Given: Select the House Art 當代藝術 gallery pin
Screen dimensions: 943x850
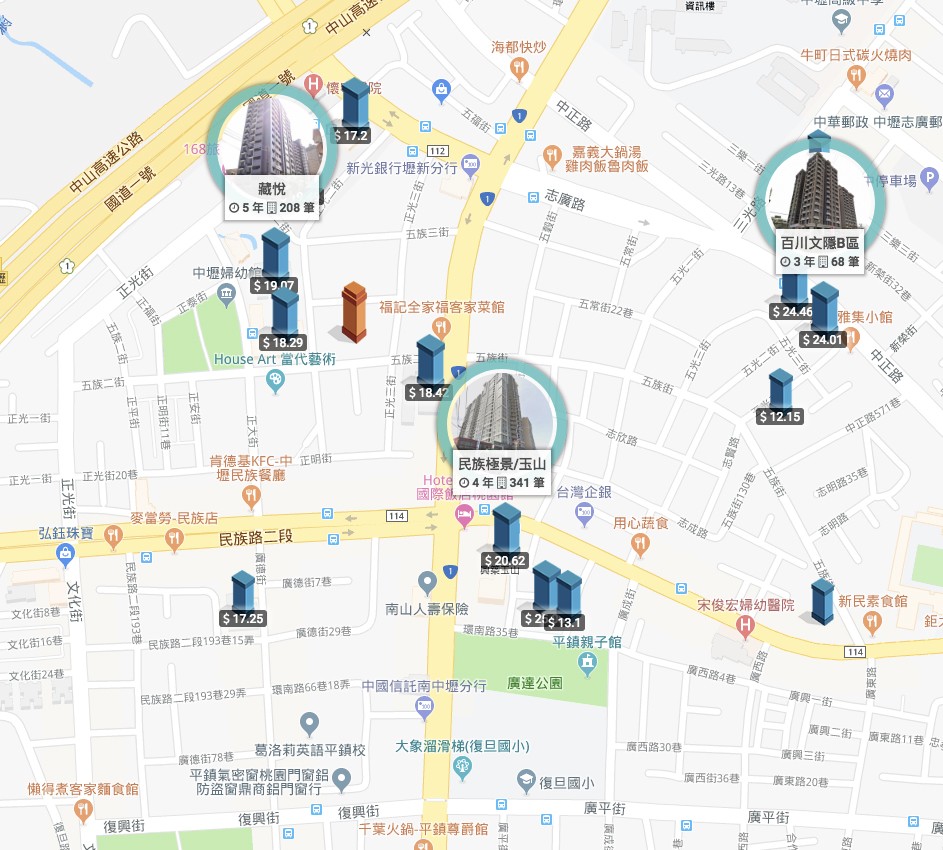Looking at the screenshot, I should 275,381.
